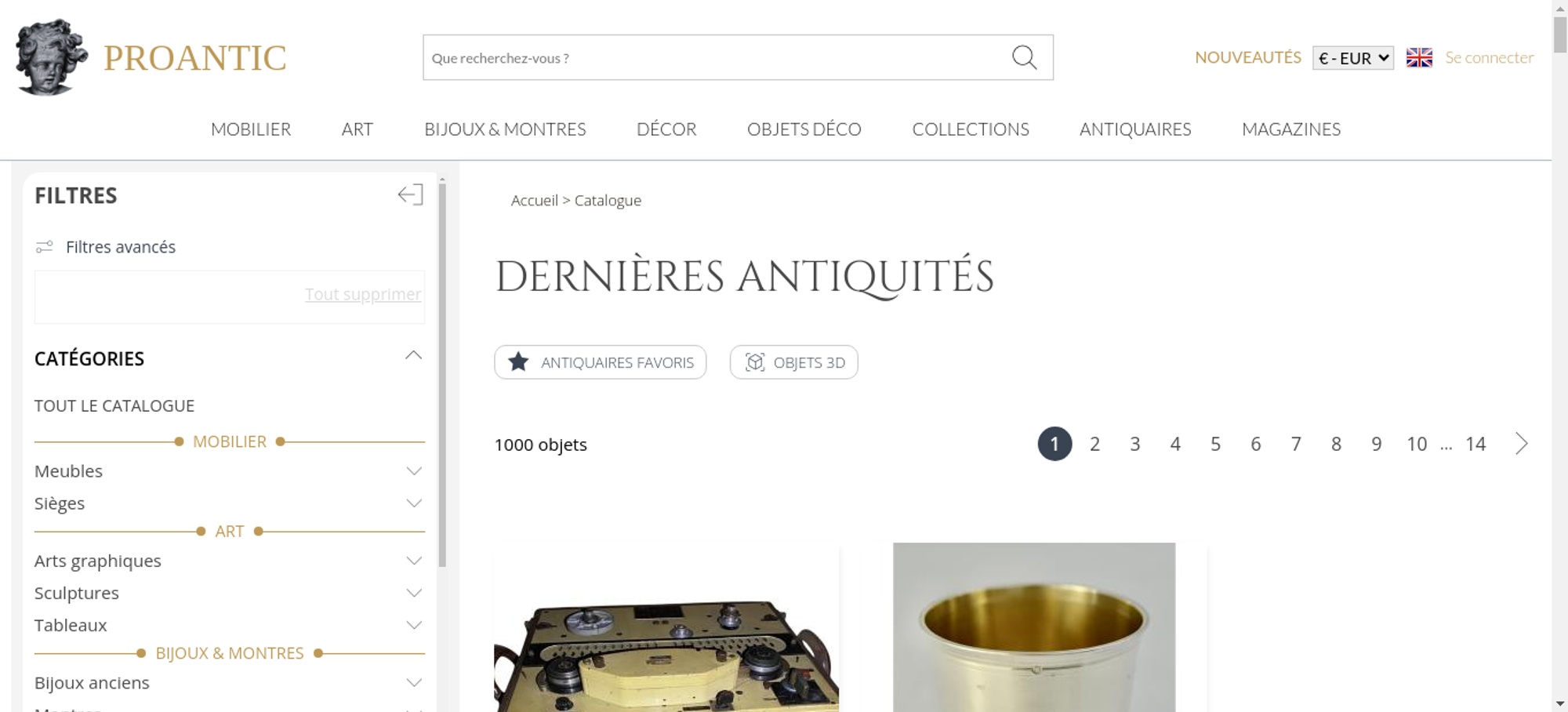The width and height of the screenshot is (1568, 712).
Task: Open the Mobilier menu
Action: click(251, 129)
